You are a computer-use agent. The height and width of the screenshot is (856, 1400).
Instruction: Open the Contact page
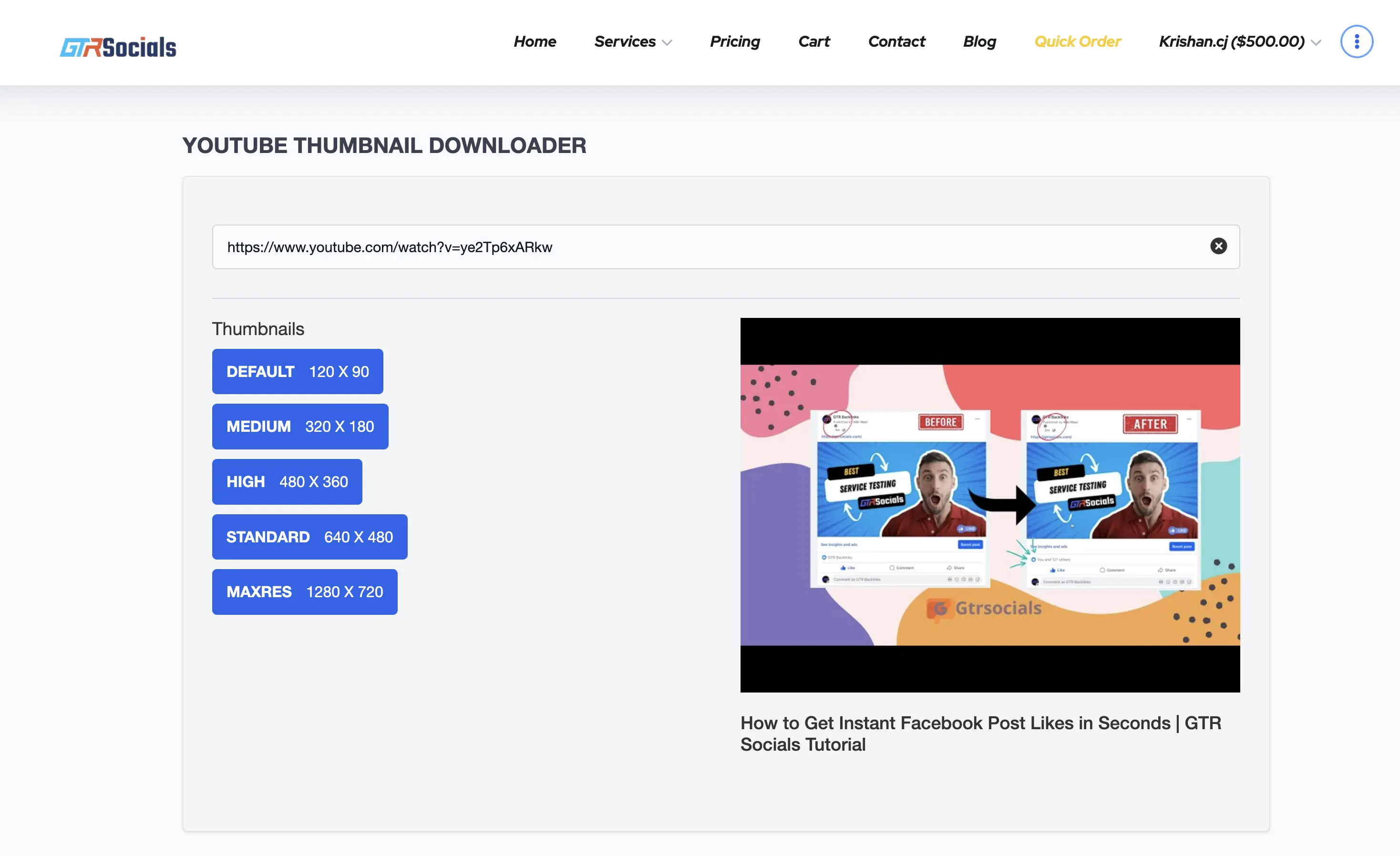[896, 41]
